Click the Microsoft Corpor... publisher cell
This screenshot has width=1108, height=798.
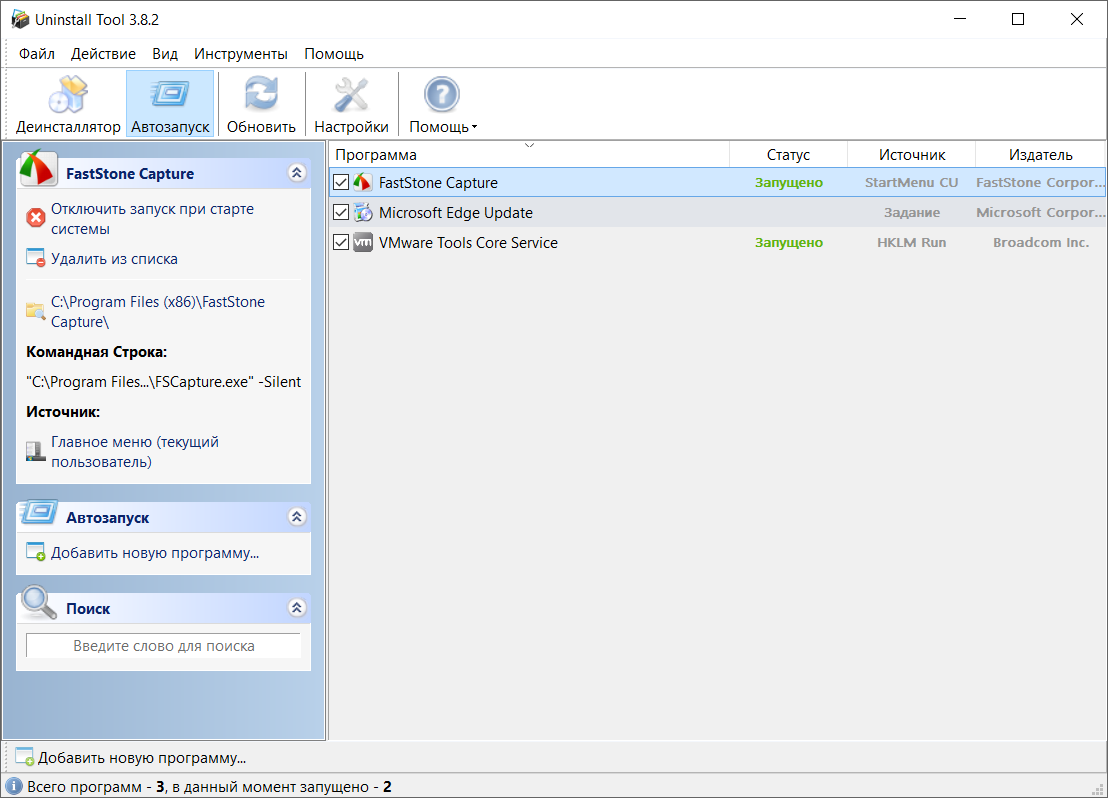[1040, 212]
